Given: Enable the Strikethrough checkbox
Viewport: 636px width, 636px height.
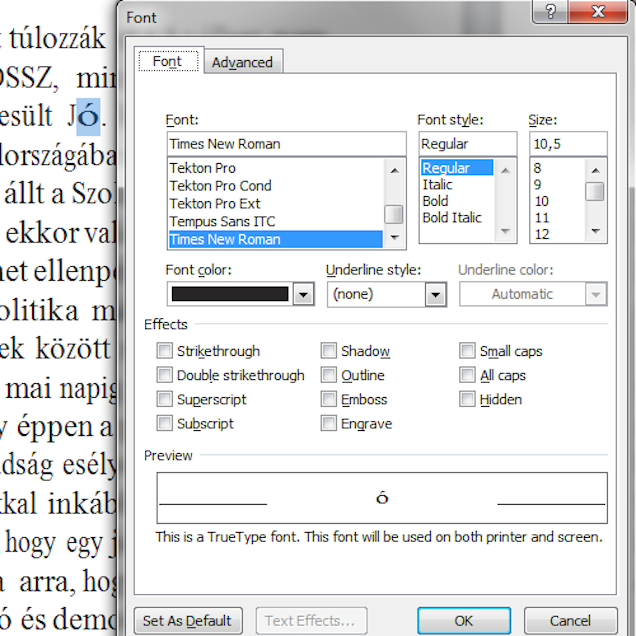Looking at the screenshot, I should click(x=165, y=351).
